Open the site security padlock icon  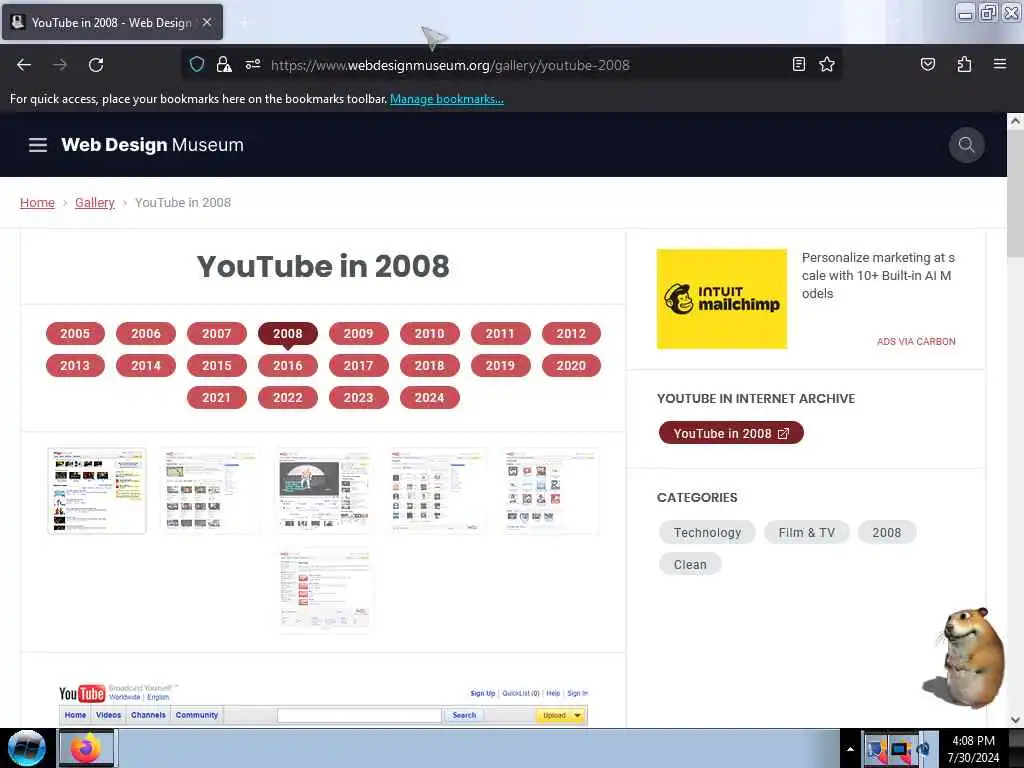click(224, 64)
